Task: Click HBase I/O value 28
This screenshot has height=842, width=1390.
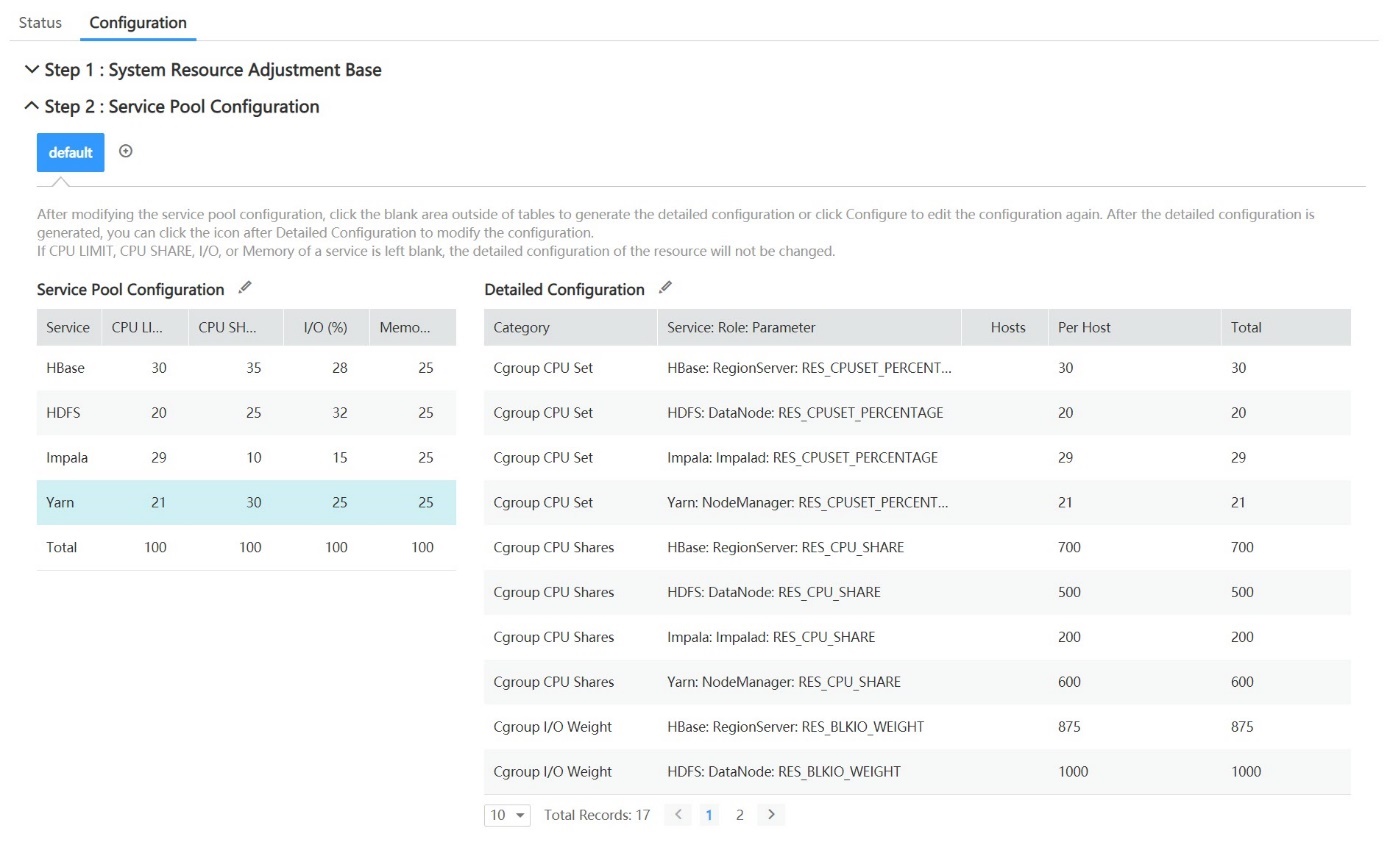Action: [340, 368]
